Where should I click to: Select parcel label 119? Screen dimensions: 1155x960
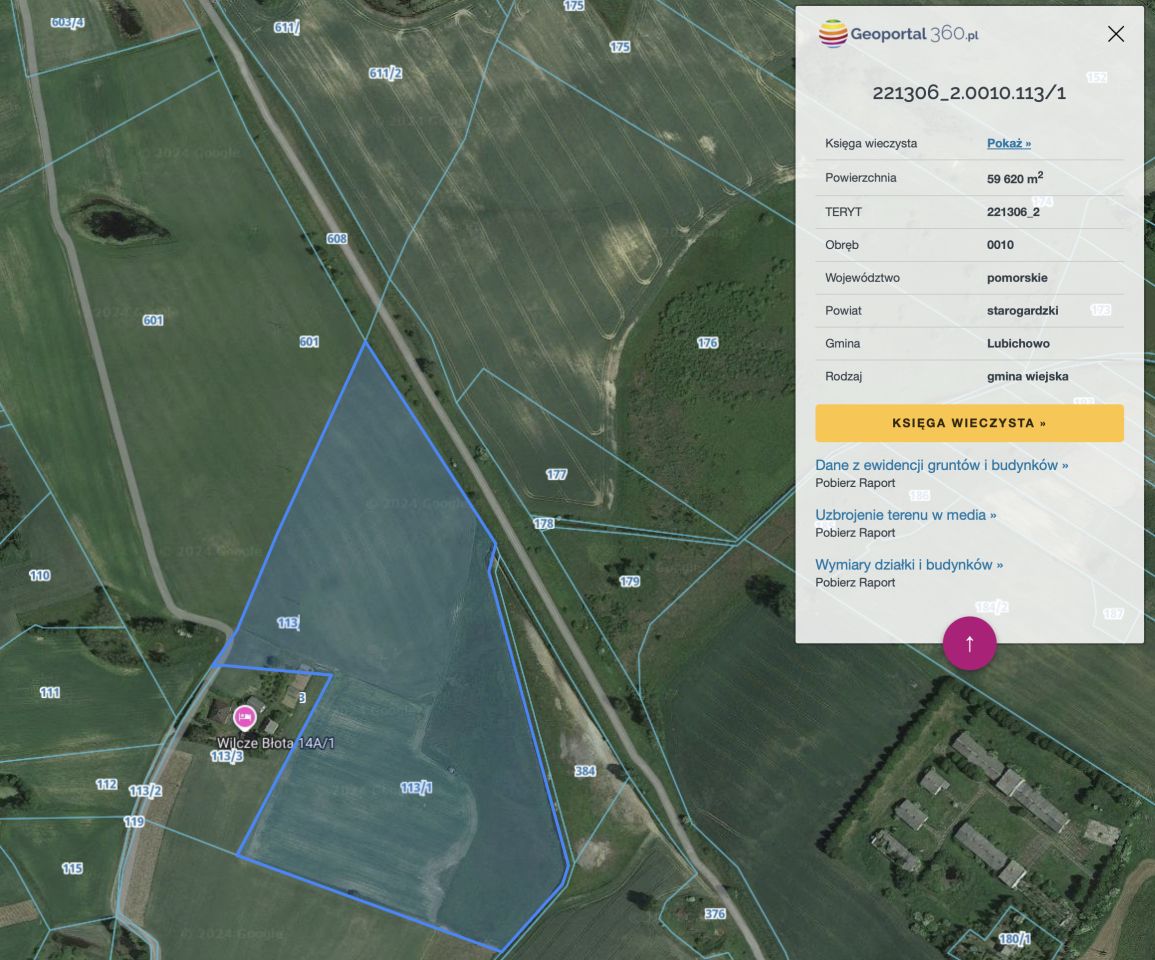(x=134, y=821)
